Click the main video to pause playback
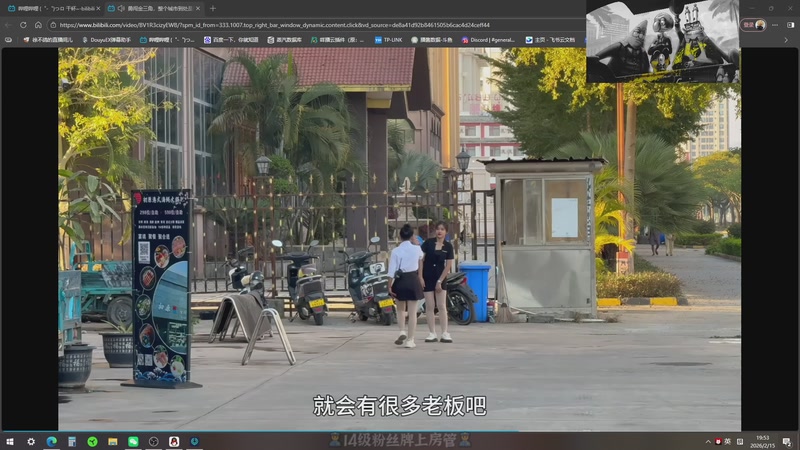The image size is (800, 450). [x=399, y=239]
